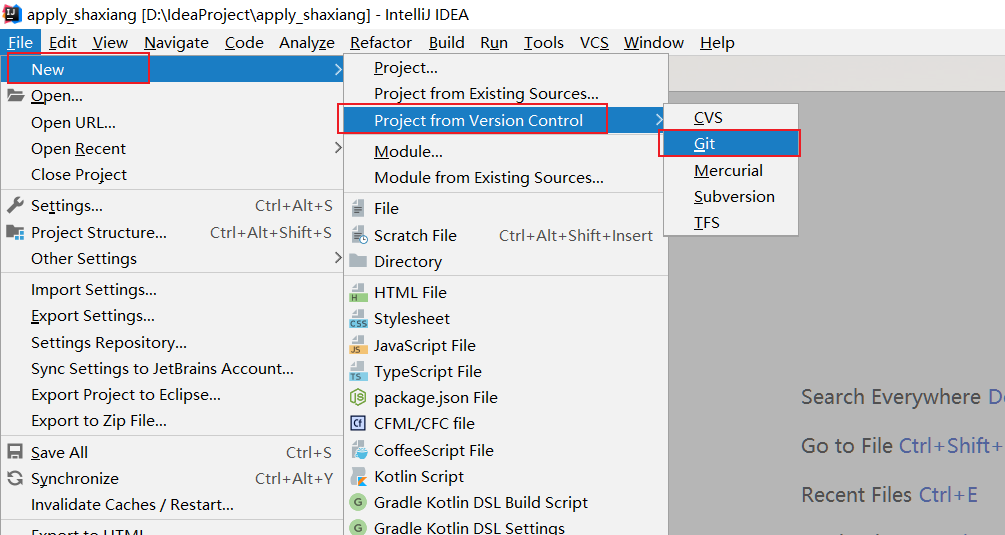
Task: Click the Go to File hint text
Action: pyautogui.click(x=847, y=445)
